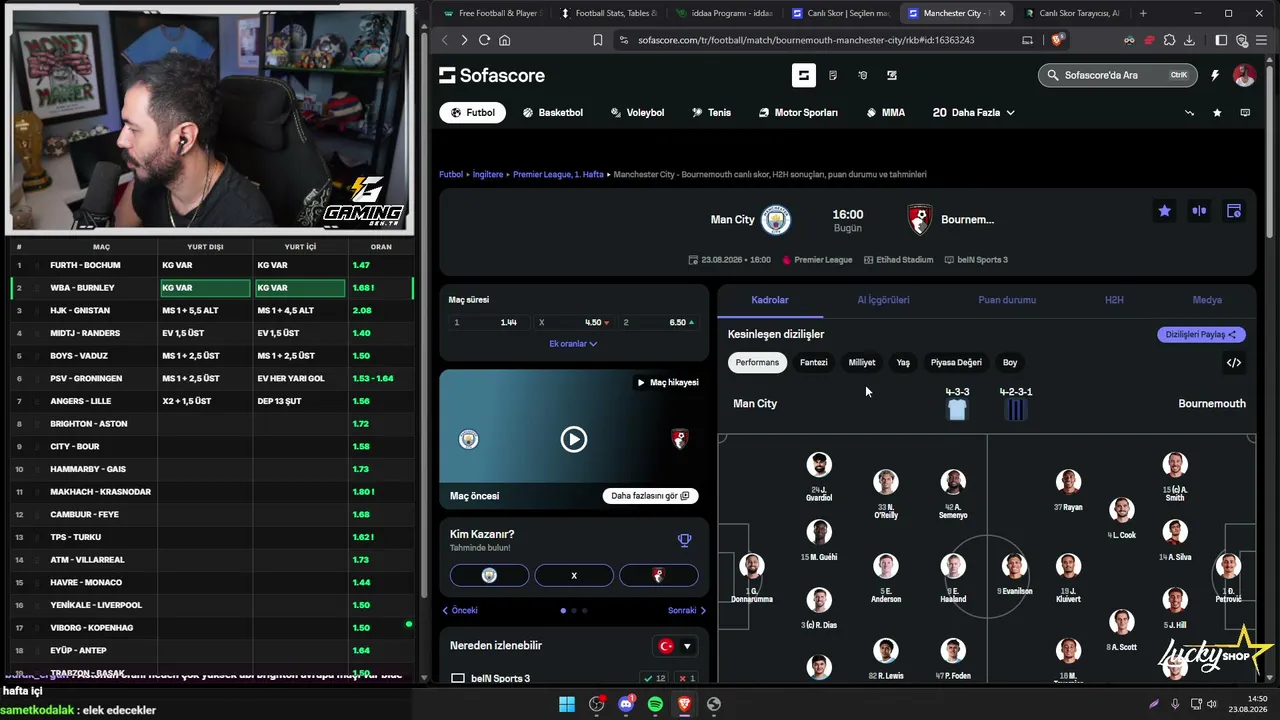The image size is (1280, 720).
Task: Click the İngiltere breadcrumb link
Action: 488,175
